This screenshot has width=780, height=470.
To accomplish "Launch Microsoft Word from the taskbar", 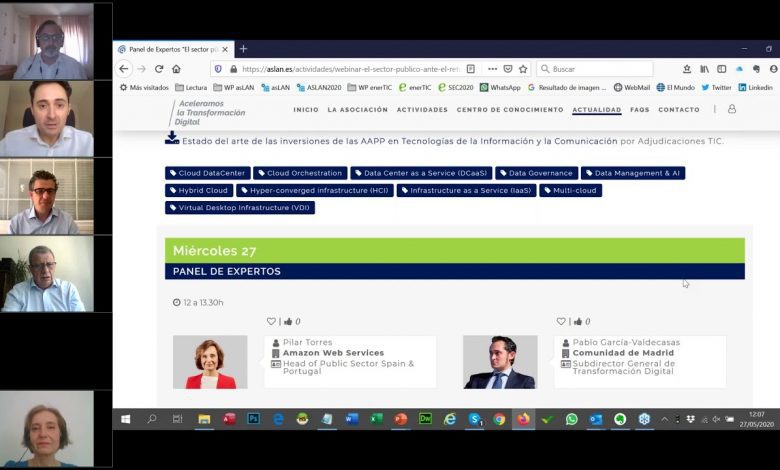I will coord(352,419).
